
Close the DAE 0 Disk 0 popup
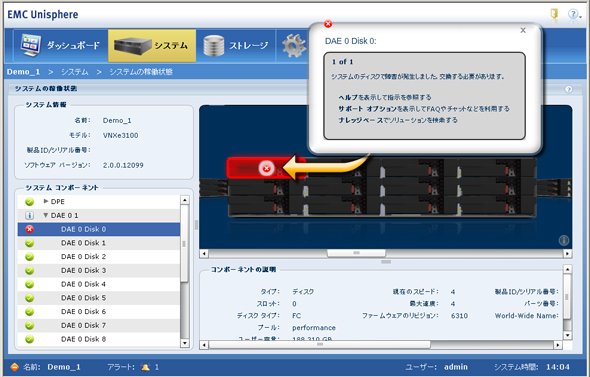coord(523,30)
